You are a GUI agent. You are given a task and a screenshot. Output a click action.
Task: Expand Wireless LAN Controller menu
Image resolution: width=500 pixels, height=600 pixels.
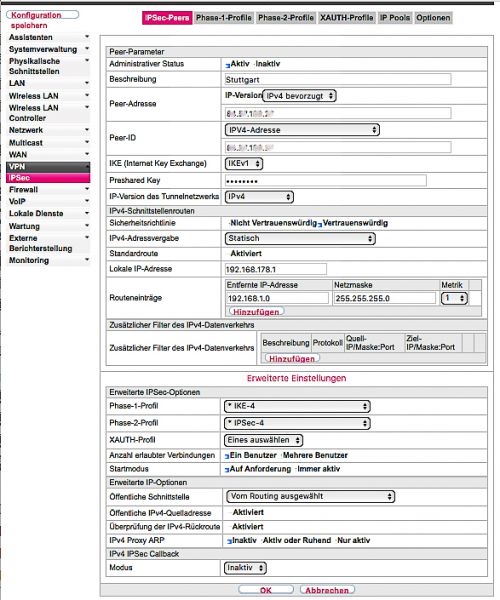coord(48,113)
